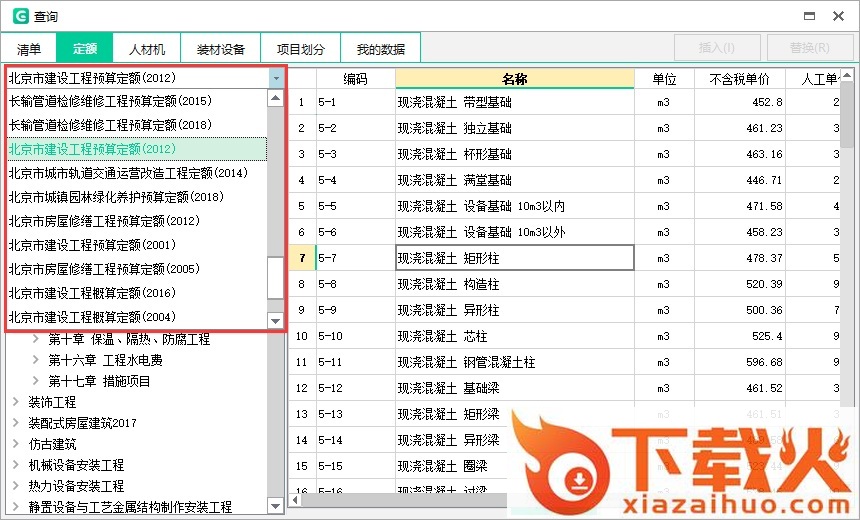The width and height of the screenshot is (860, 520).
Task: Click tree panel scroll-down arrow
Action: coord(275,506)
